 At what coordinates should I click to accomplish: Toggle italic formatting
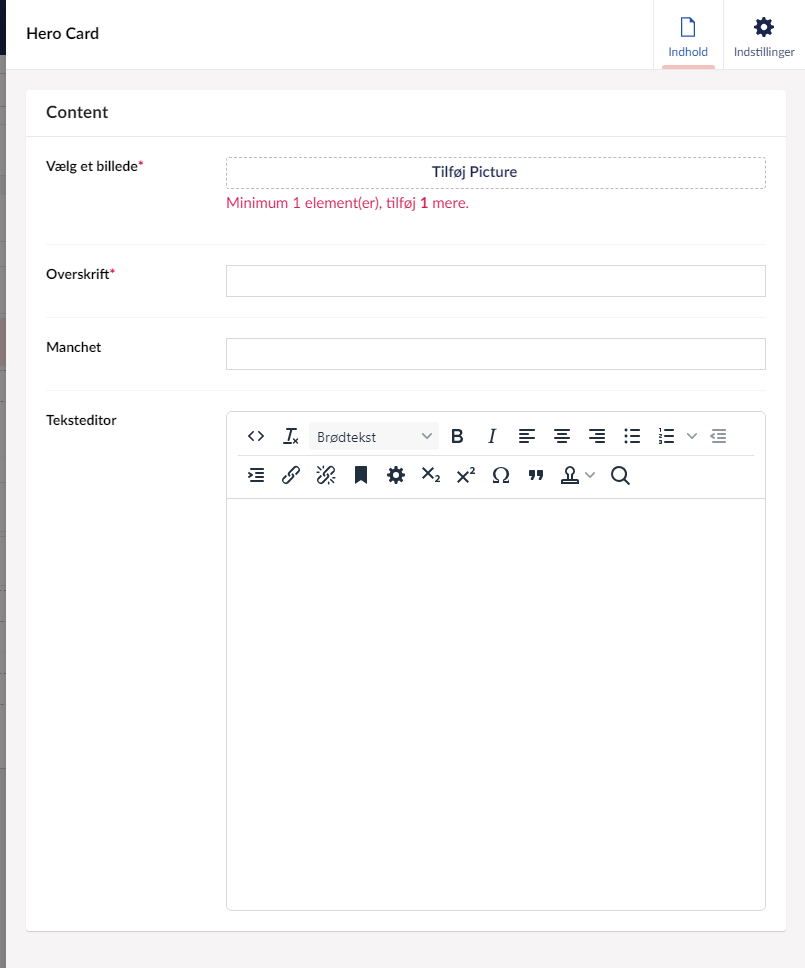coord(492,436)
